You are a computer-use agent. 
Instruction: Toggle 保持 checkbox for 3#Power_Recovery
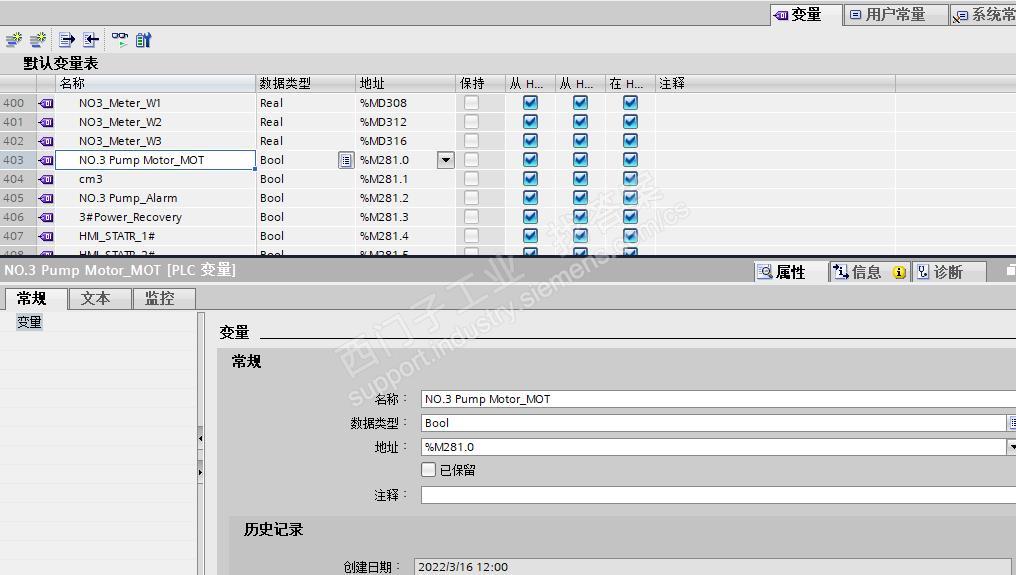[x=471, y=217]
